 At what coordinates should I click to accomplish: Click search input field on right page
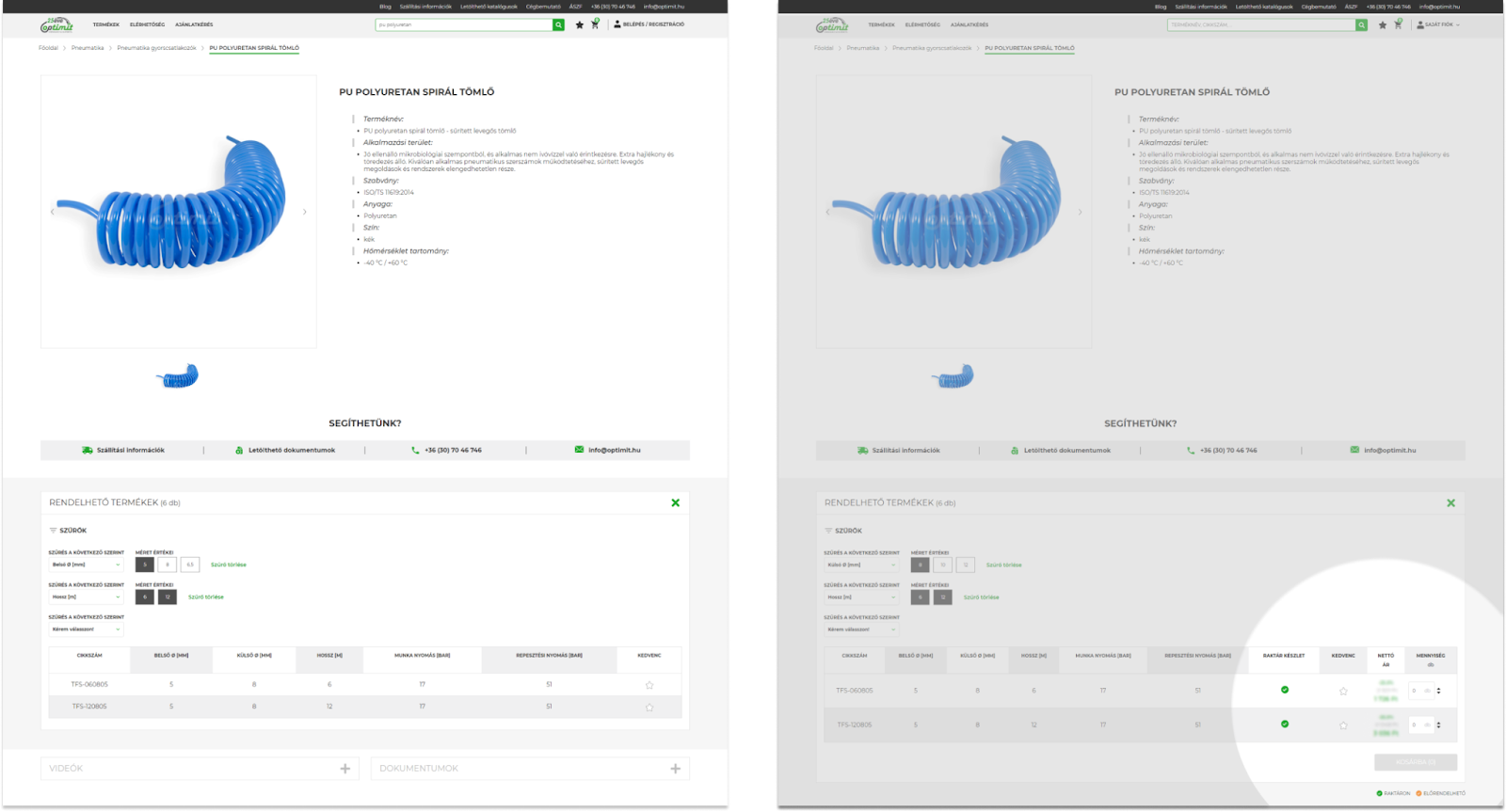1261,24
